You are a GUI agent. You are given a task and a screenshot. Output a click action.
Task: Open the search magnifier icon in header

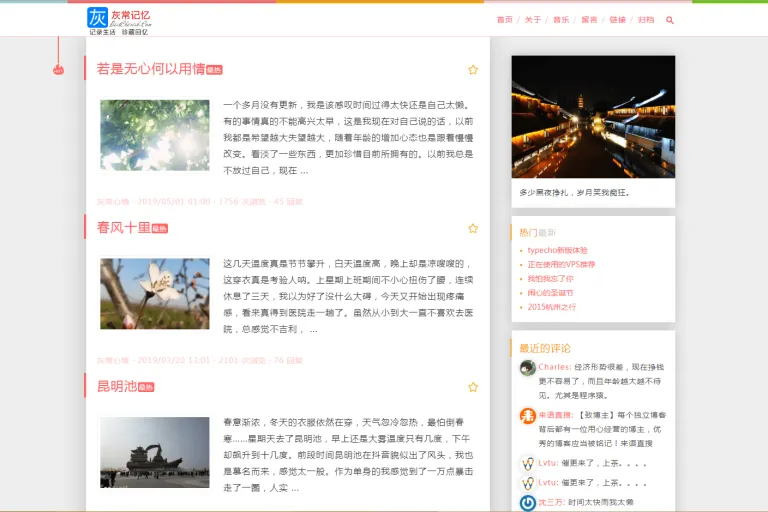click(670, 20)
